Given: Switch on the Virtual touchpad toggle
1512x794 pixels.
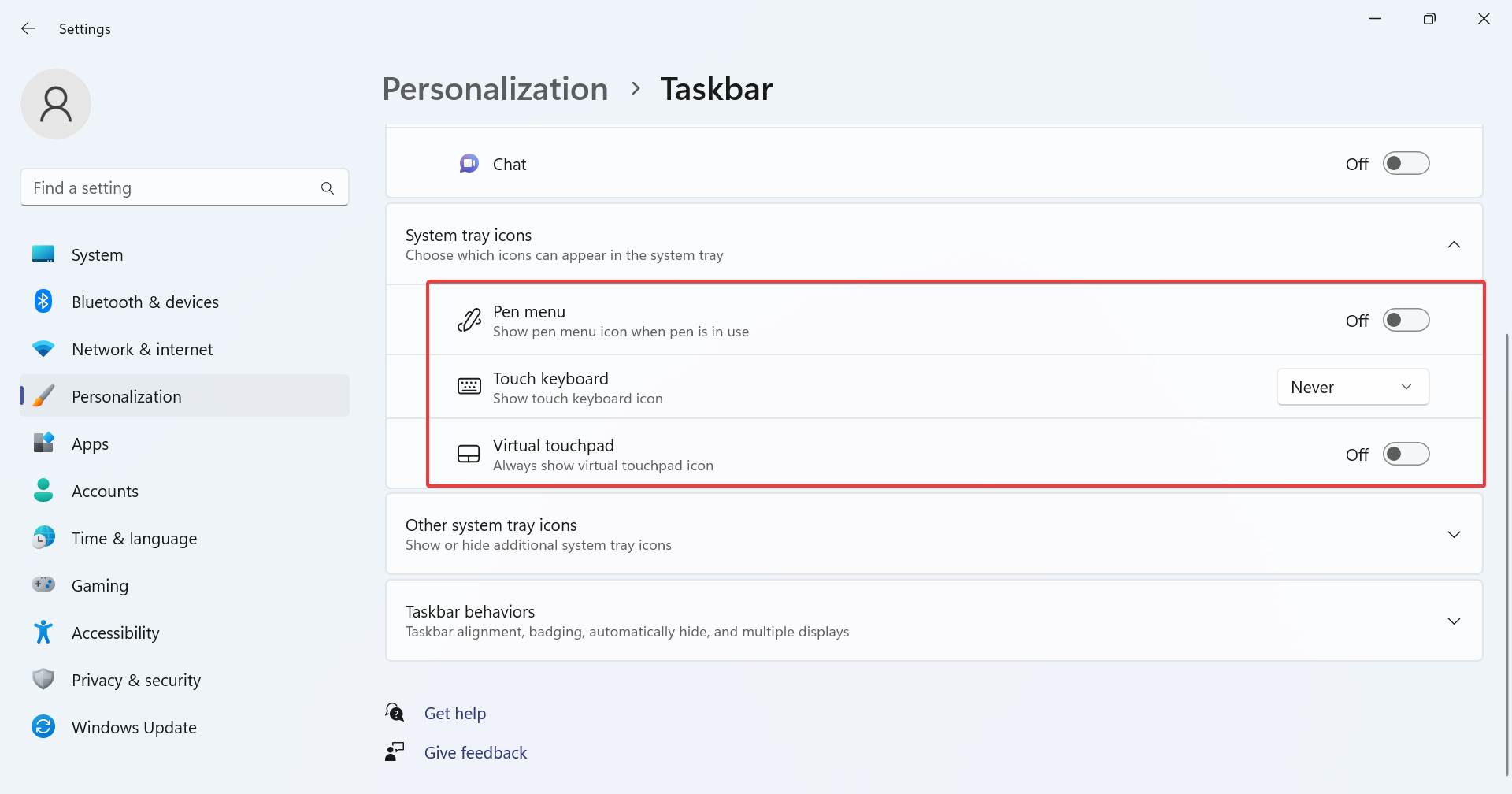Looking at the screenshot, I should (x=1406, y=454).
